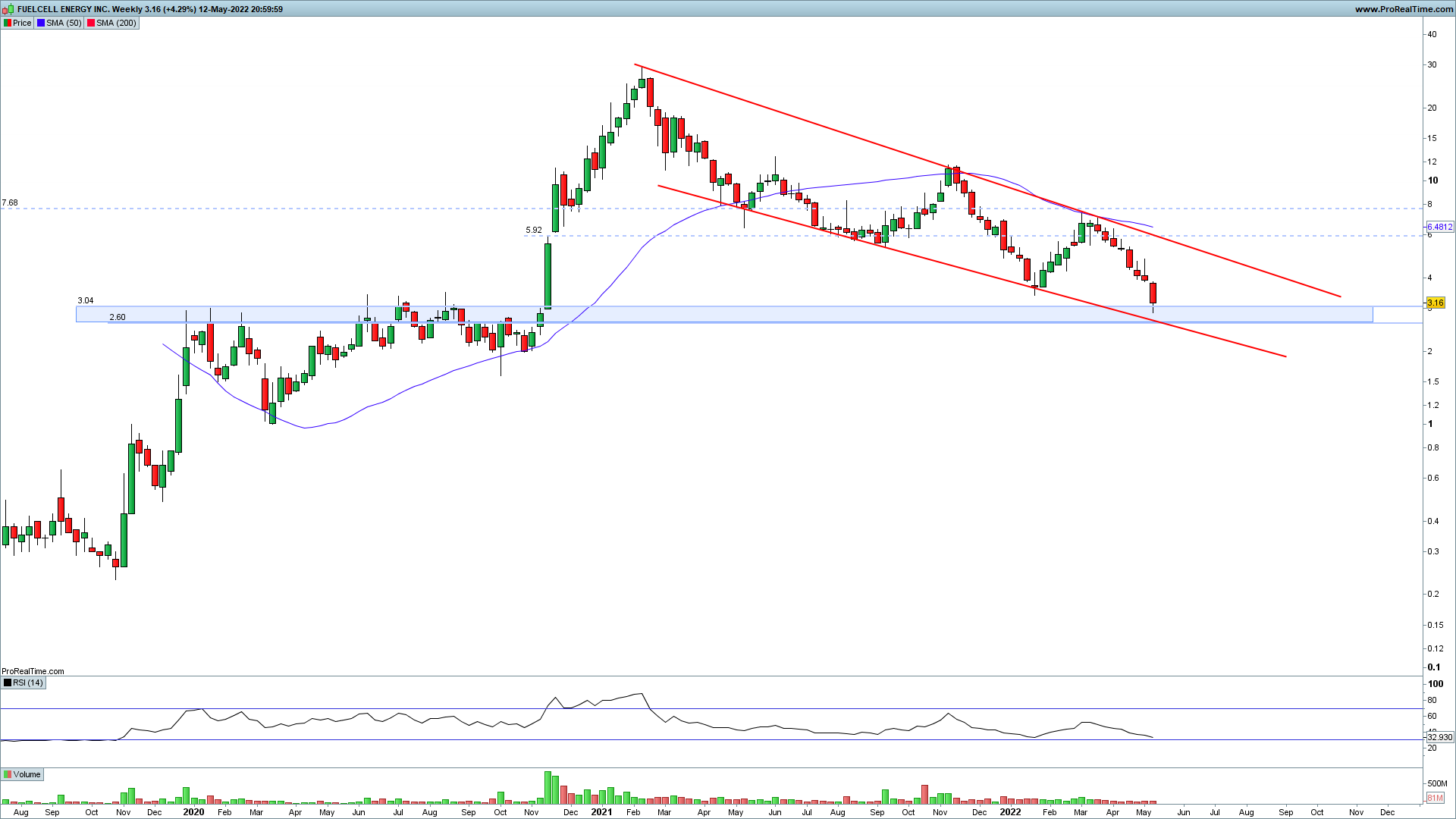Click the SMA (200) indicator label
The image size is (1456, 819).
click(x=116, y=23)
